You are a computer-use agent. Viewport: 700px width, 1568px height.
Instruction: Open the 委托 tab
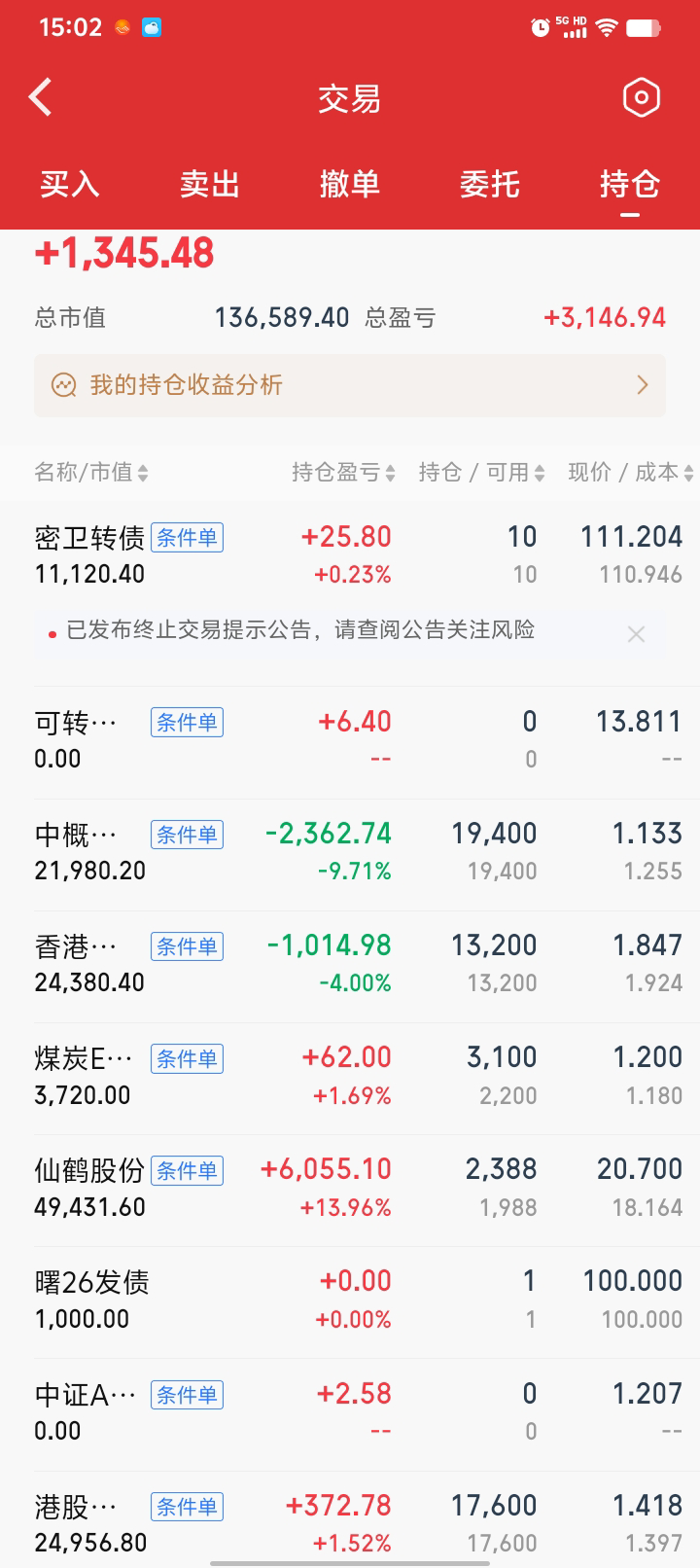pyautogui.click(x=490, y=184)
